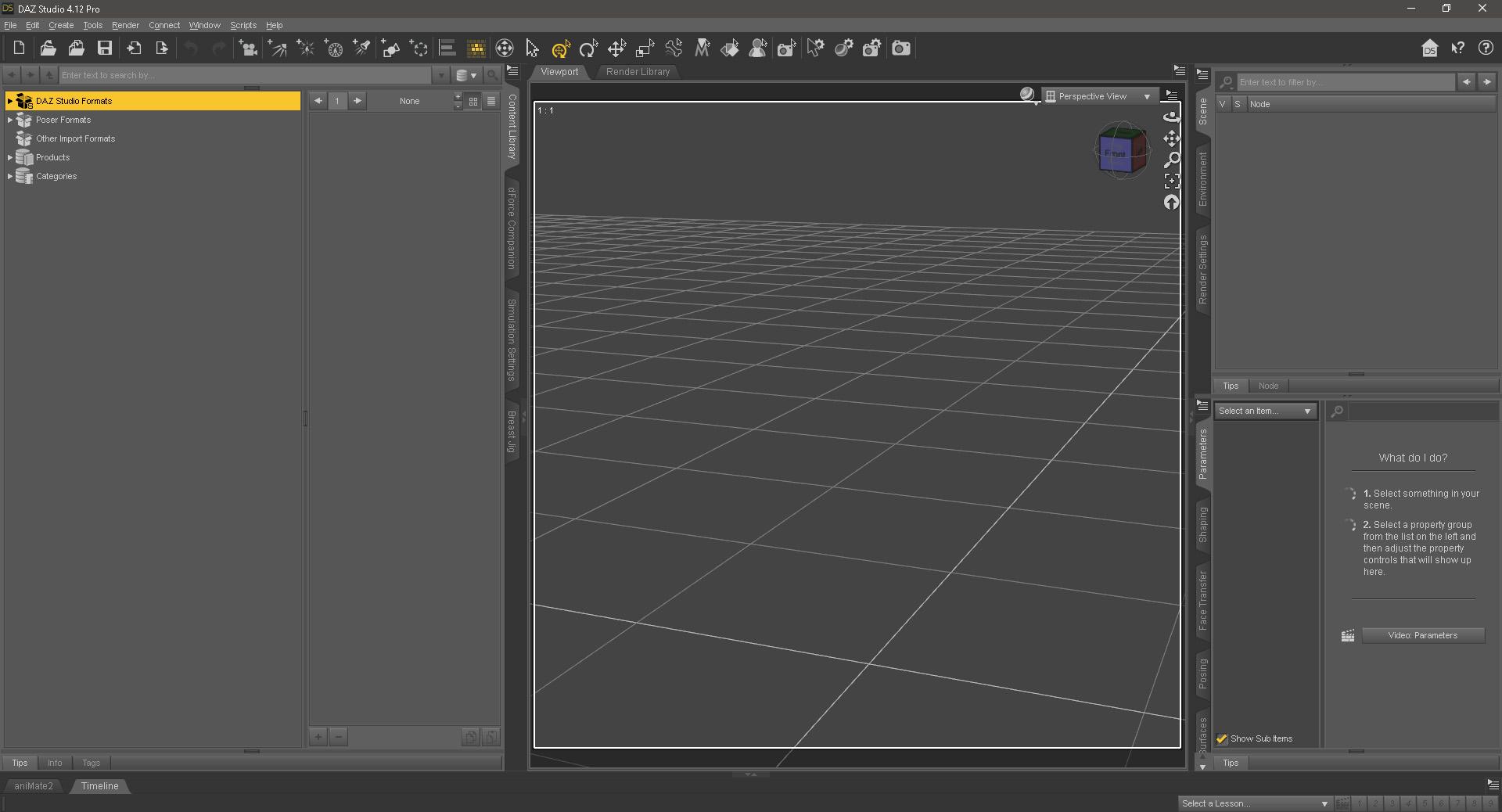Click the Undo arrow icon
Screen dimensions: 1502x812
click(192, 48)
